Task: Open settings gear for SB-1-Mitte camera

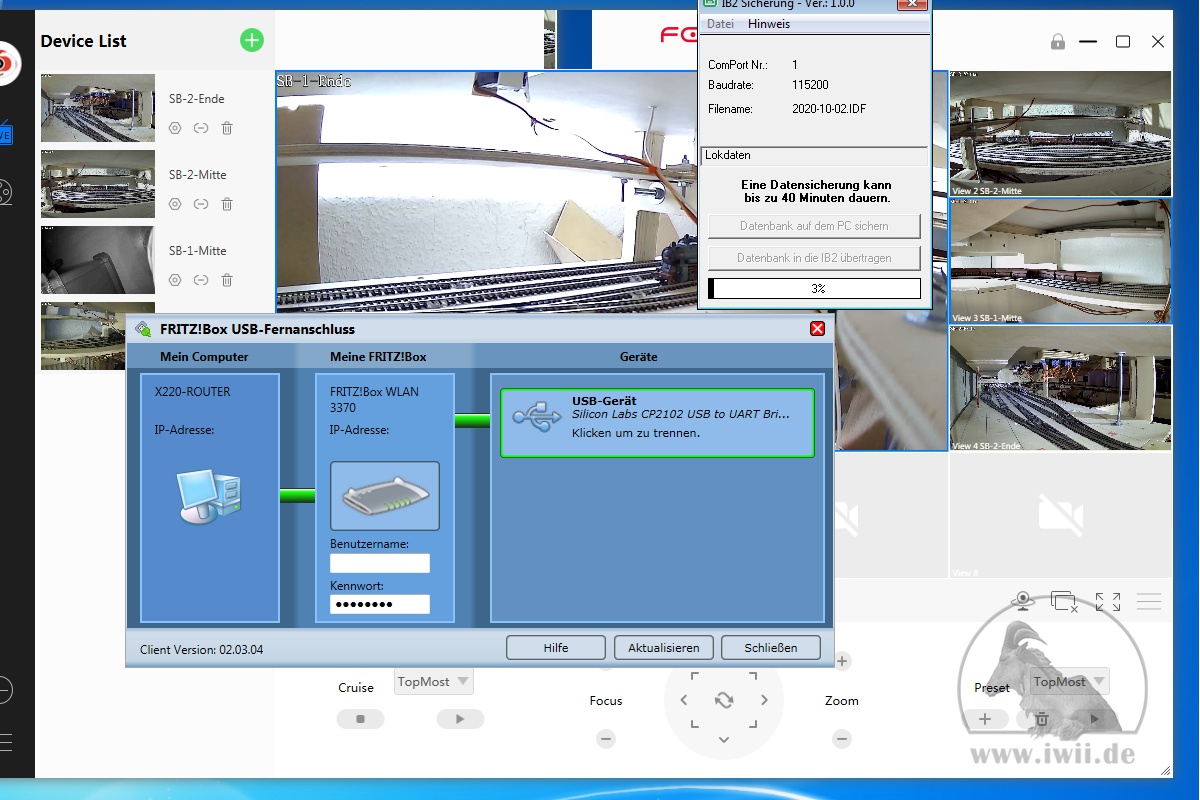Action: (x=175, y=280)
